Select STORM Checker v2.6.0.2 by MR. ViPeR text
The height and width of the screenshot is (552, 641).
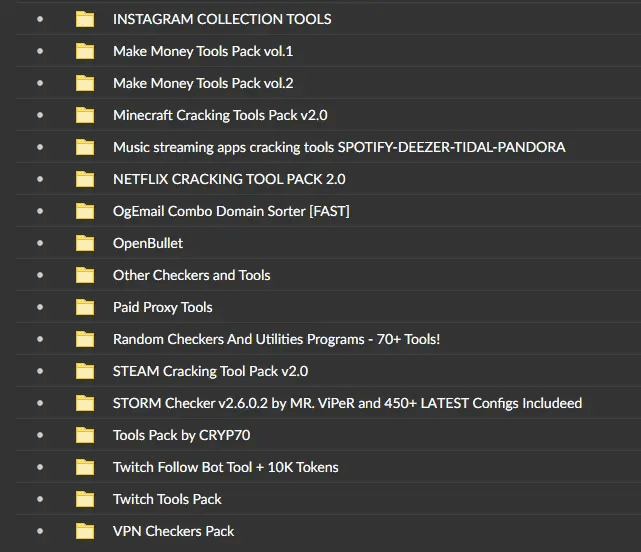[x=347, y=403]
